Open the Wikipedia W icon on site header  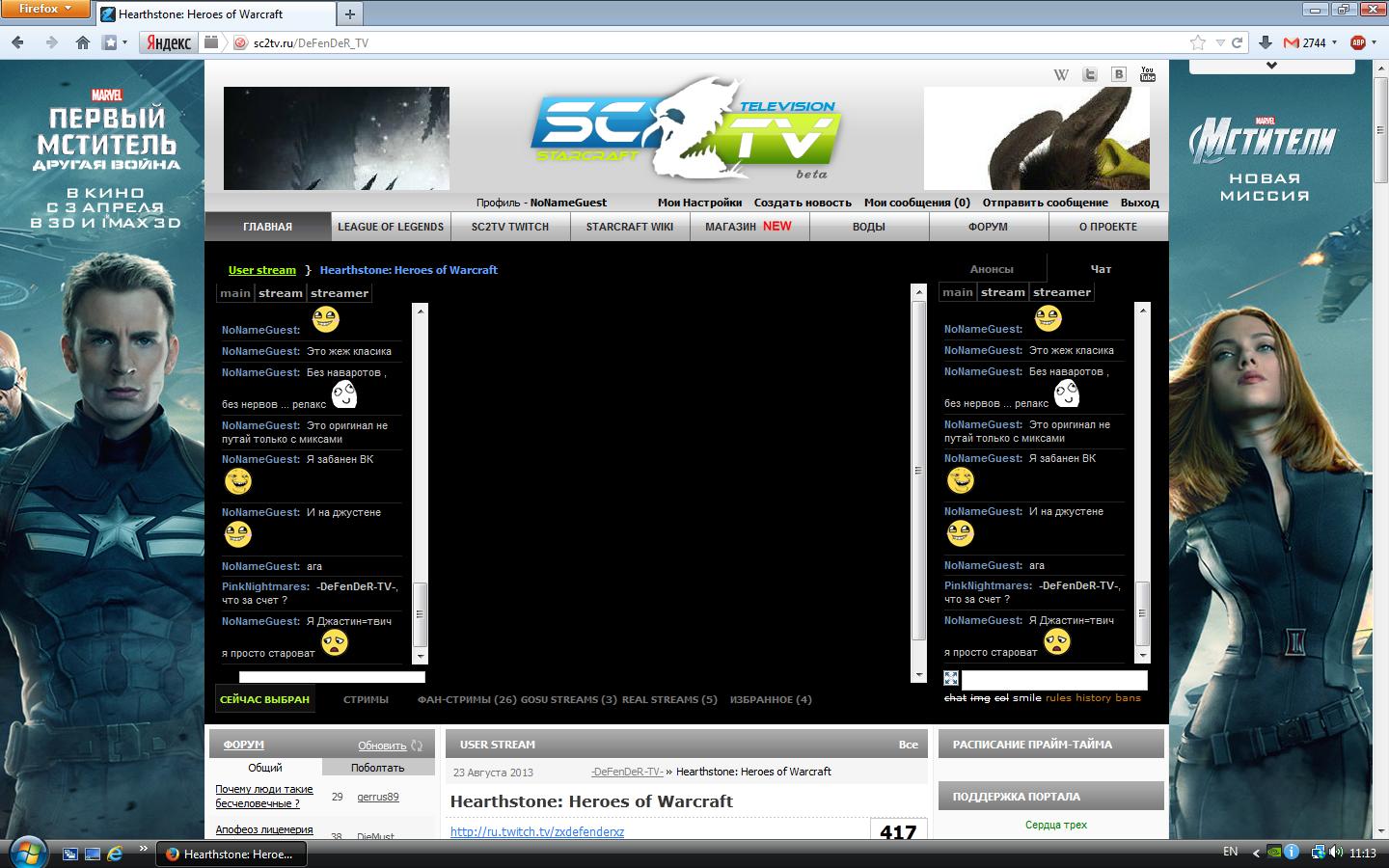[1061, 74]
